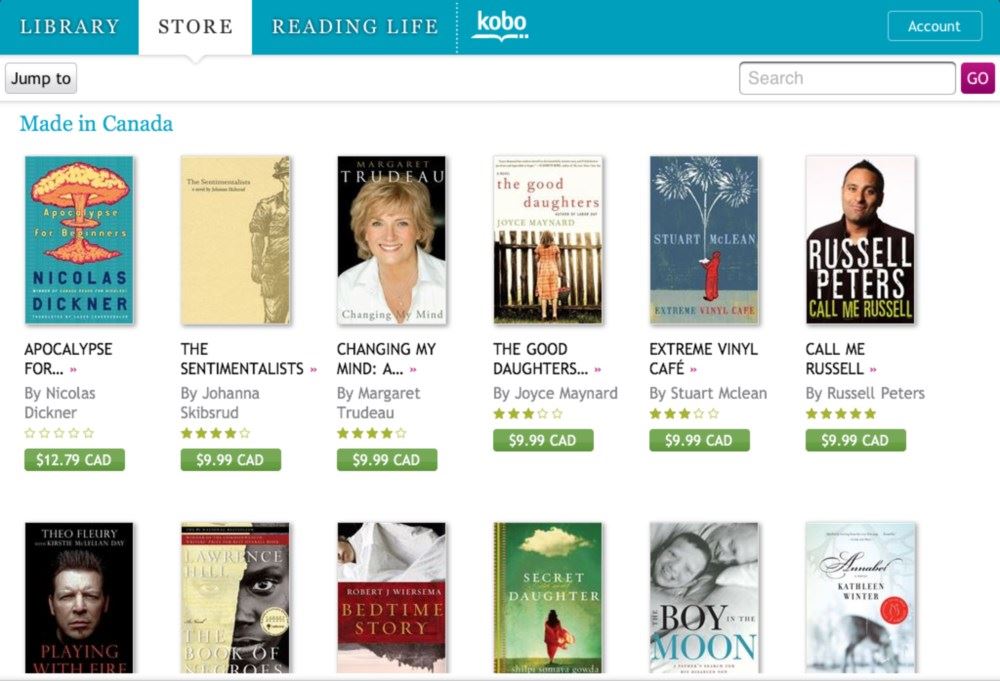Switch to the Library tab

click(70, 27)
